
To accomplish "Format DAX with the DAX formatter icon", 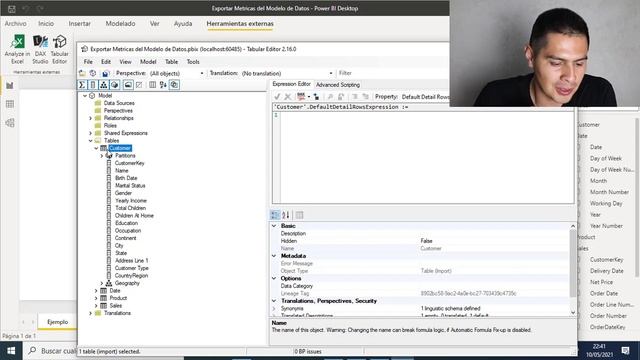I will [301, 97].
